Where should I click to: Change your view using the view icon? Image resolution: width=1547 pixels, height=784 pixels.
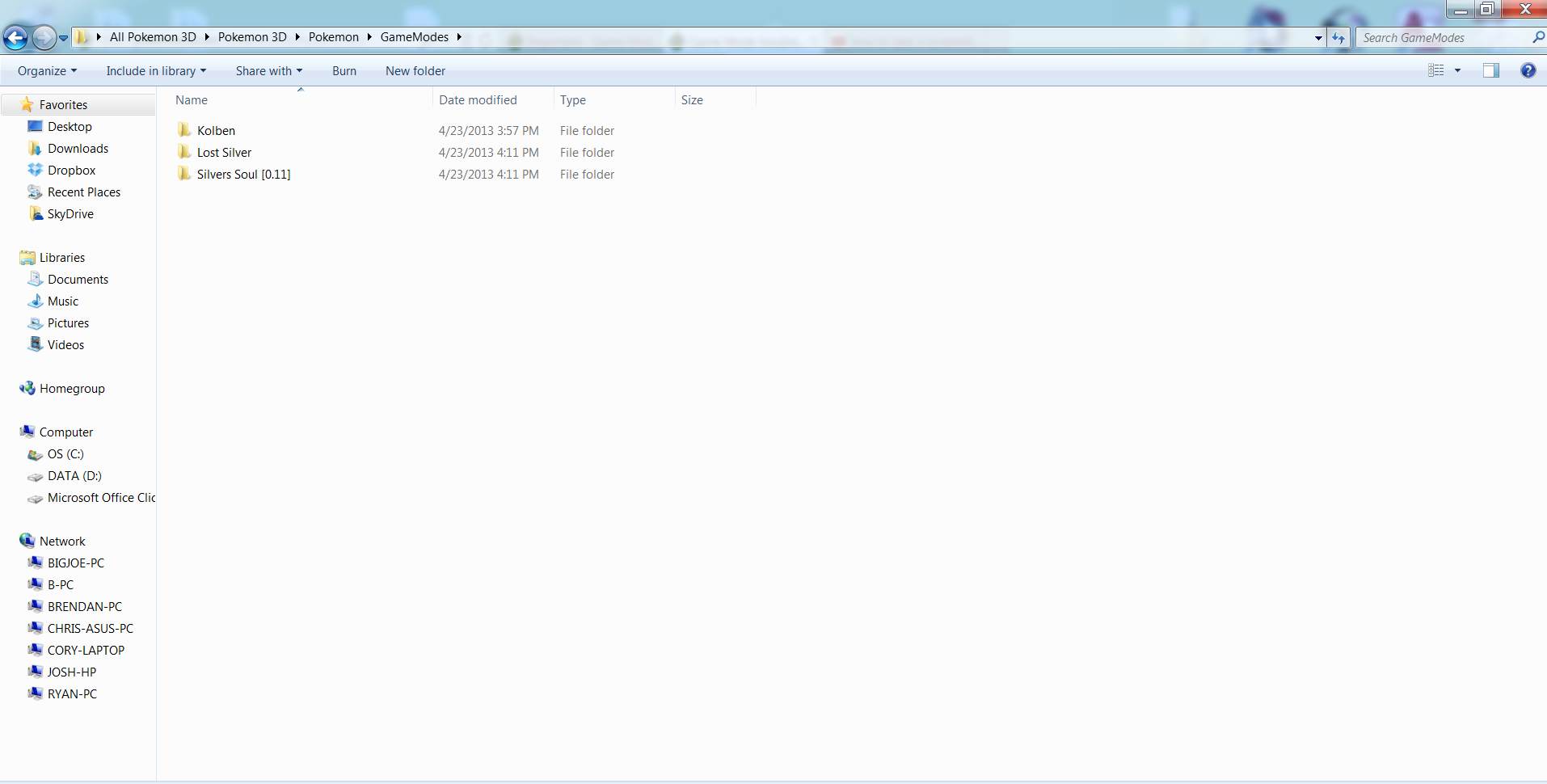1435,70
